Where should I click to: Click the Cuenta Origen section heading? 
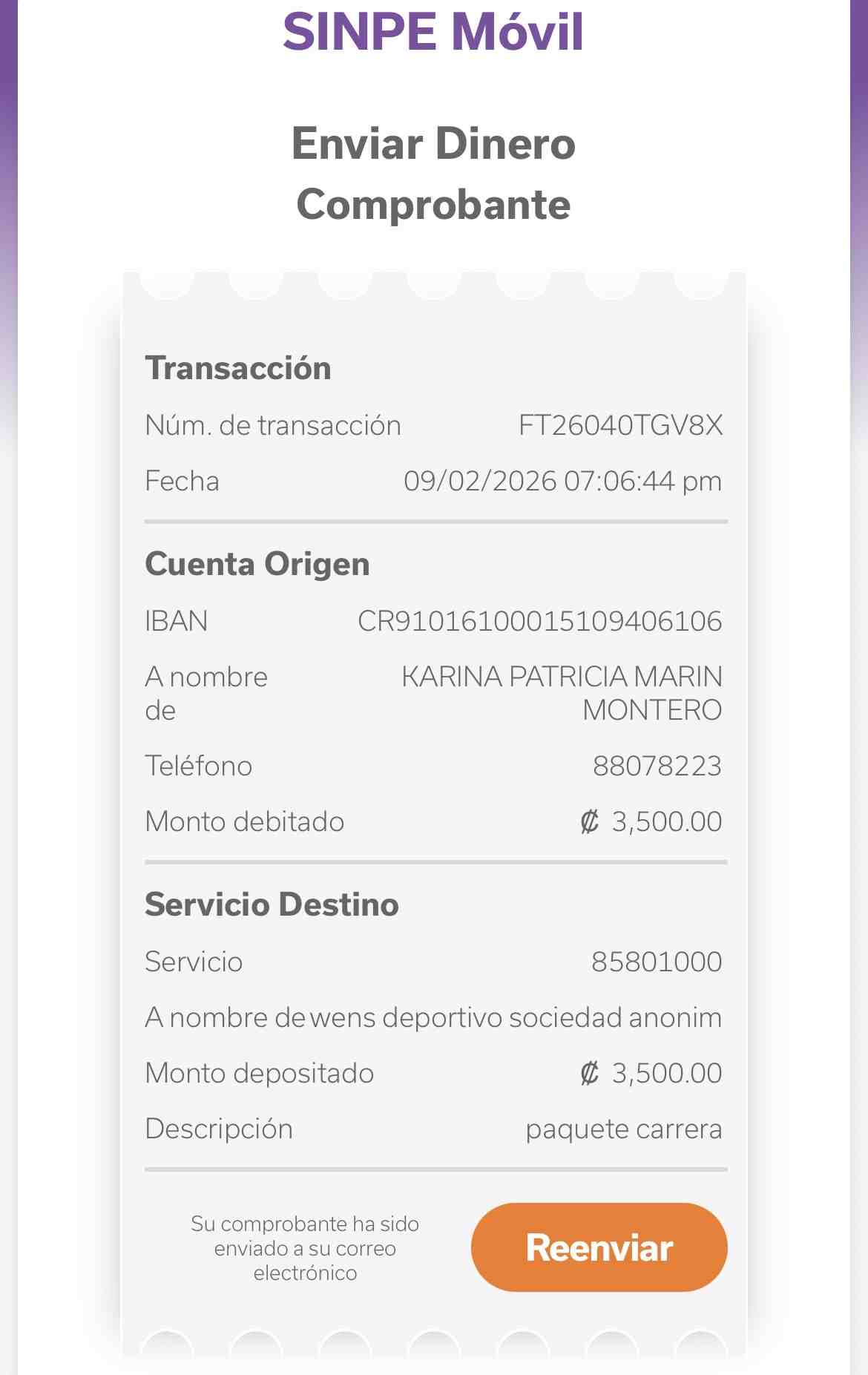(257, 564)
